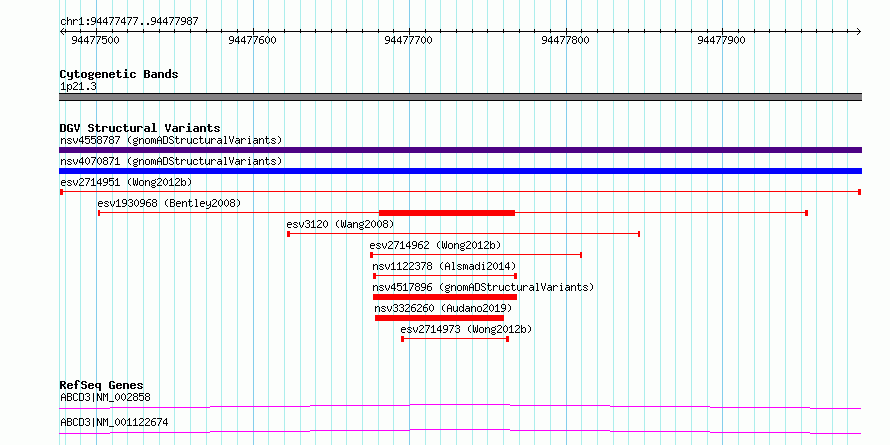Image resolution: width=890 pixels, height=445 pixels.
Task: Select ruler position 94477500
Action: pyautogui.click(x=96, y=40)
